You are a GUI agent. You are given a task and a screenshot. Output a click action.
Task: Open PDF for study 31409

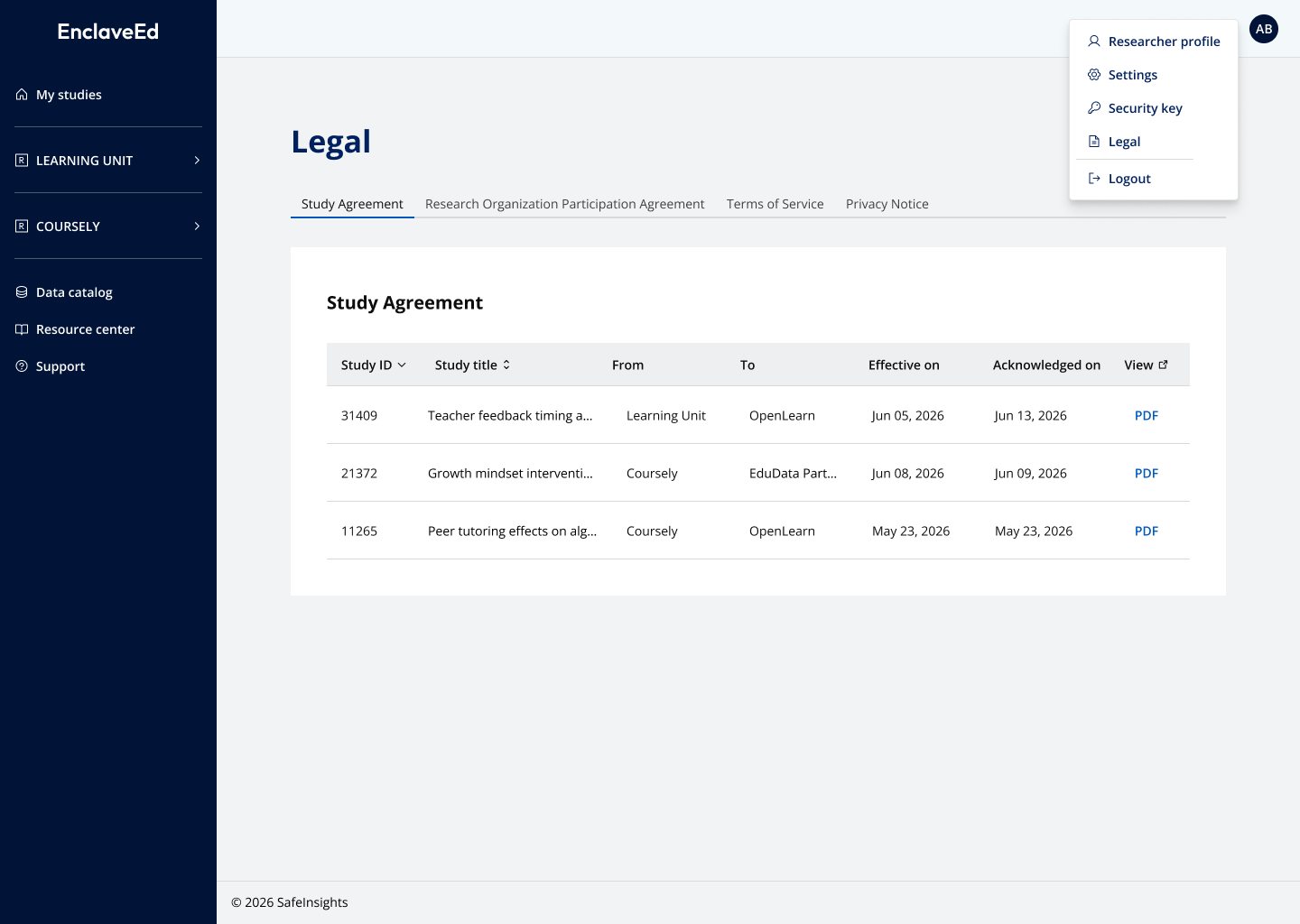tap(1147, 416)
